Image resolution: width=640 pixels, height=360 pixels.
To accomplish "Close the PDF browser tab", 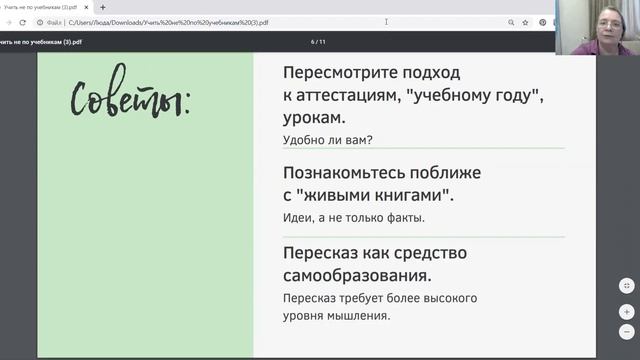I will pos(86,7).
